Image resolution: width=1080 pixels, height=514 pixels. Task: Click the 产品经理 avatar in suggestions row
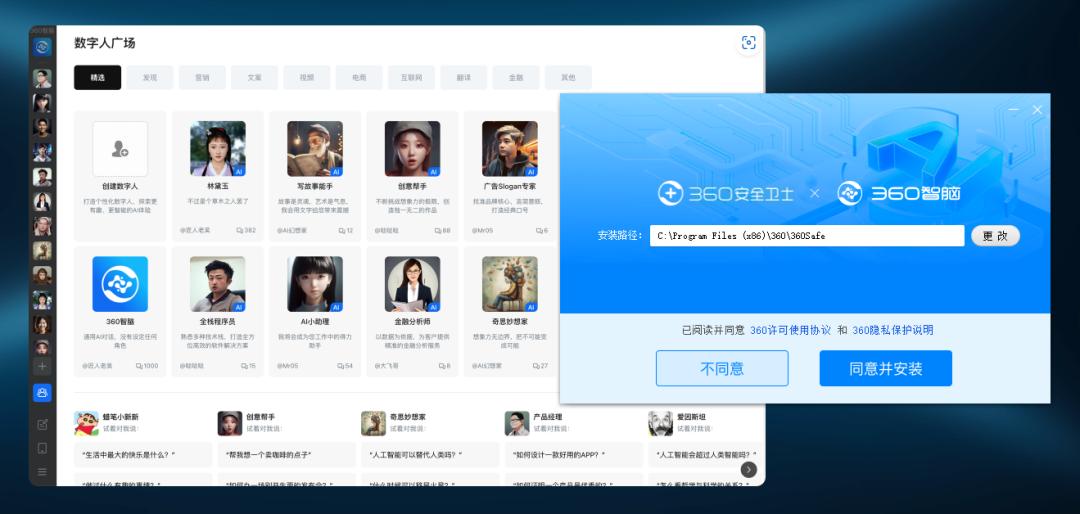517,423
